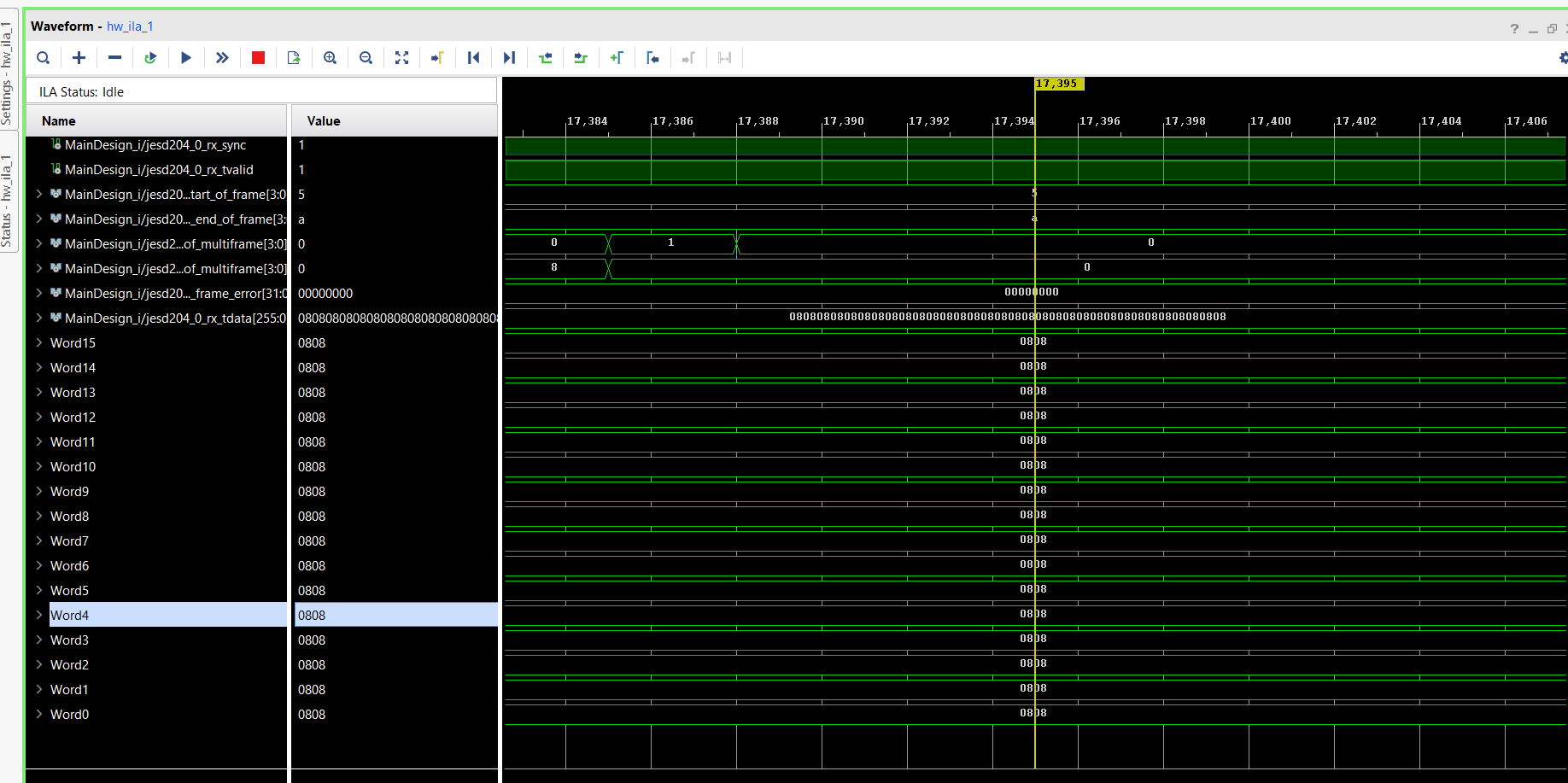The height and width of the screenshot is (783, 1568).
Task: Go to previous marker icon
Action: coord(652,58)
